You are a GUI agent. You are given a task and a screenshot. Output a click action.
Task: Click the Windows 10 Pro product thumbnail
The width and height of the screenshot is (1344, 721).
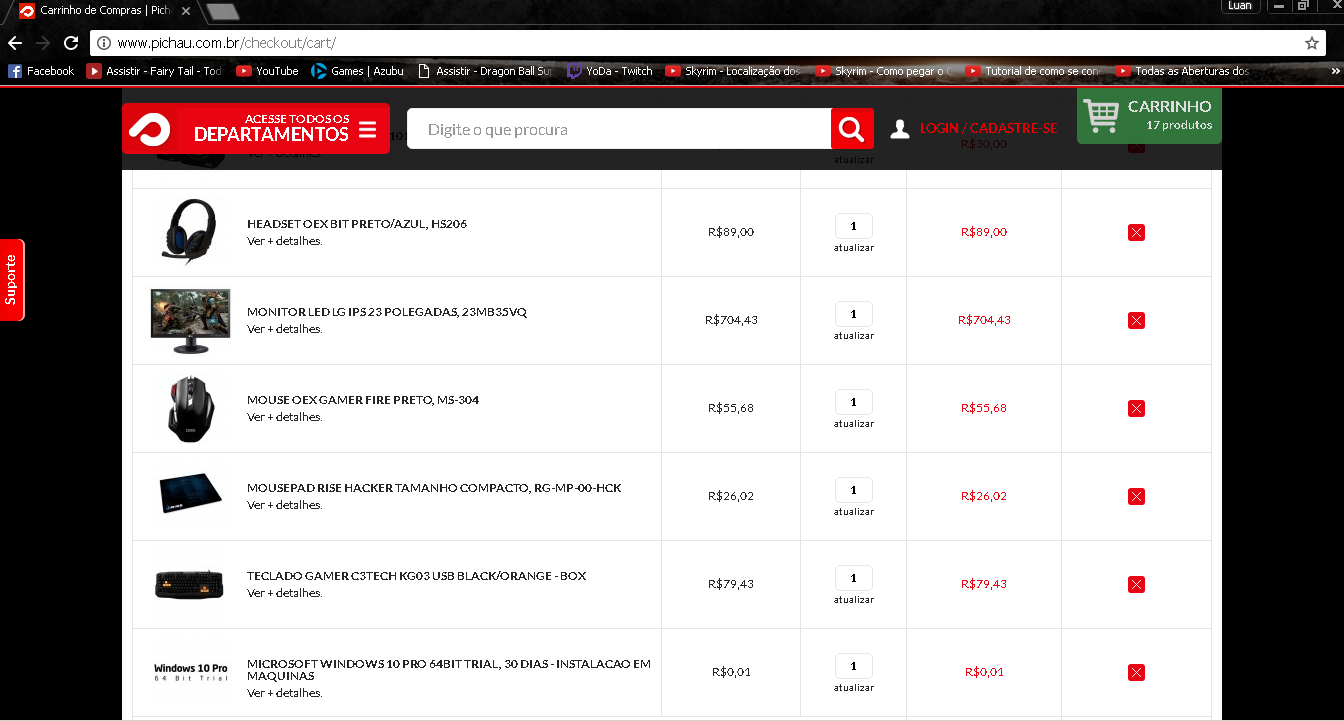pos(190,672)
